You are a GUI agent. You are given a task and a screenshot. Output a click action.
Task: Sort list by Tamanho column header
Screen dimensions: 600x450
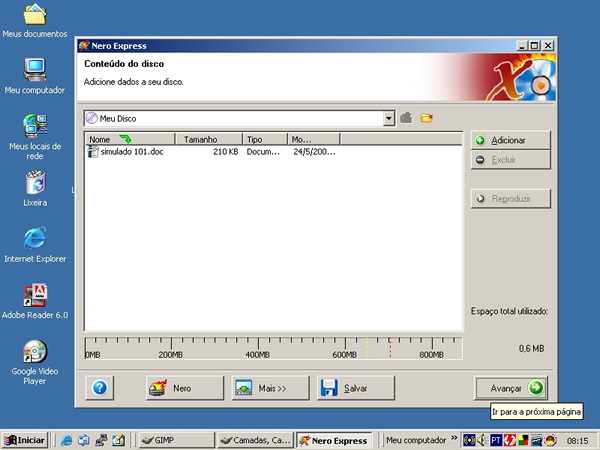point(209,139)
